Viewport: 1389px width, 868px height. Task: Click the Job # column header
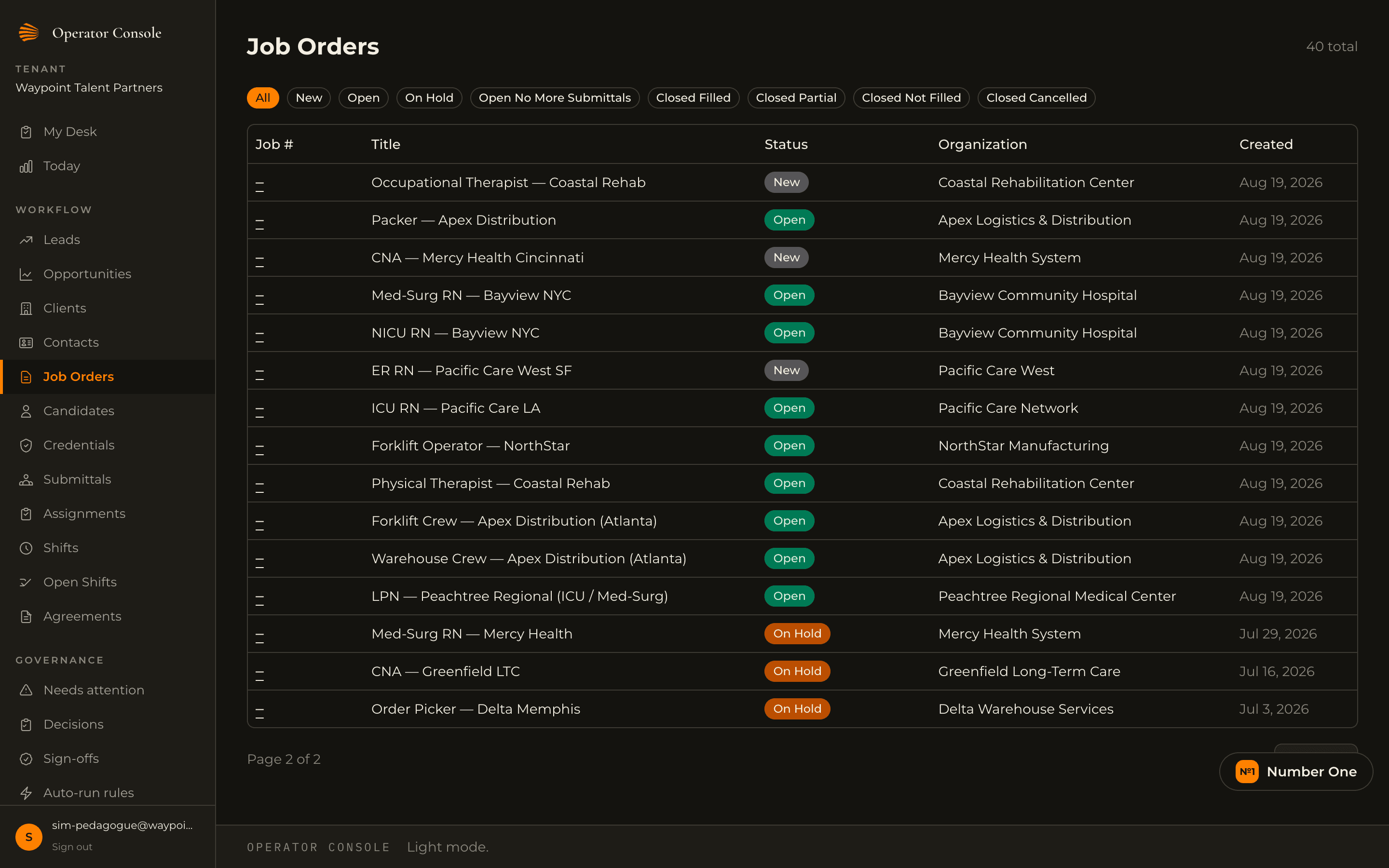click(274, 144)
